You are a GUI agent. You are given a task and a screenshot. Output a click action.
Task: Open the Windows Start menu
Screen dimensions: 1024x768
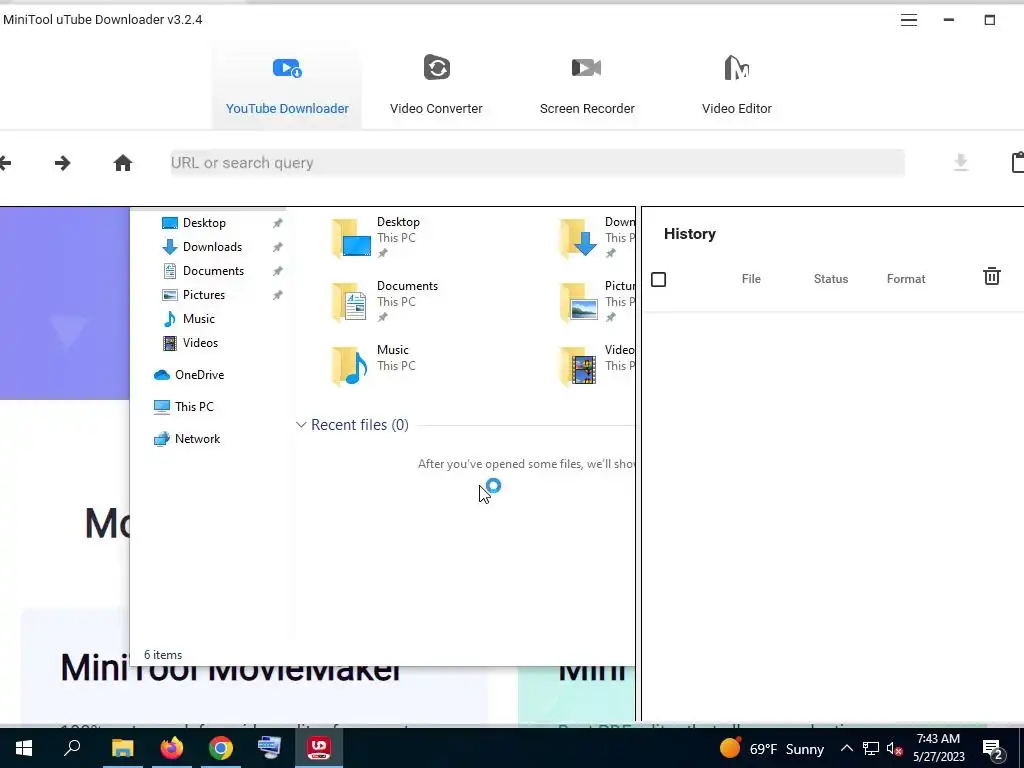[24, 748]
